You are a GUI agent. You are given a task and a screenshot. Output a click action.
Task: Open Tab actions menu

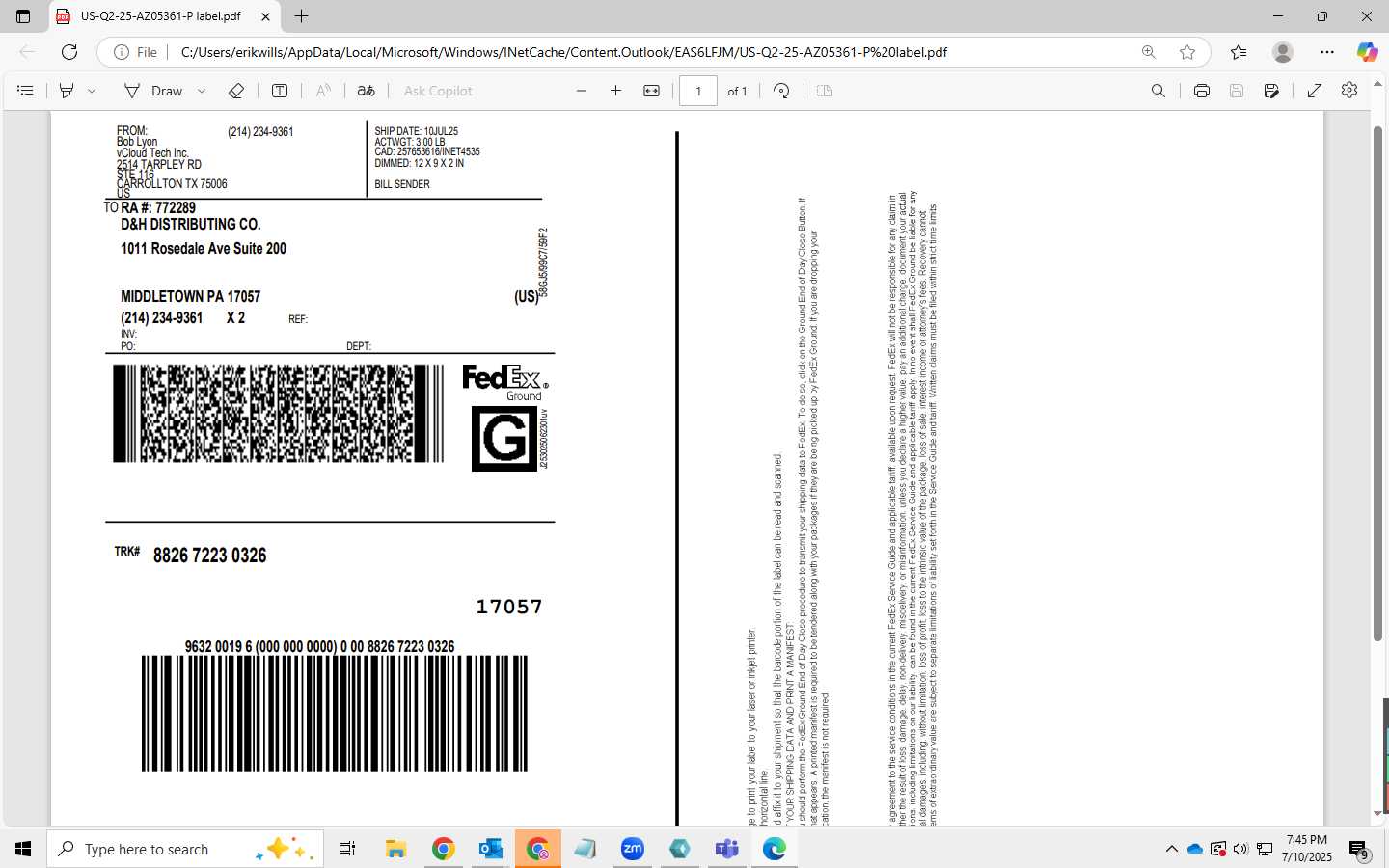pyautogui.click(x=23, y=16)
